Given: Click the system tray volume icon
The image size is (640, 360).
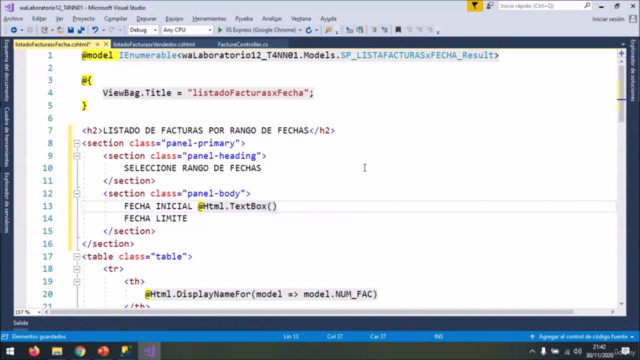Looking at the screenshot, I should (x=577, y=351).
